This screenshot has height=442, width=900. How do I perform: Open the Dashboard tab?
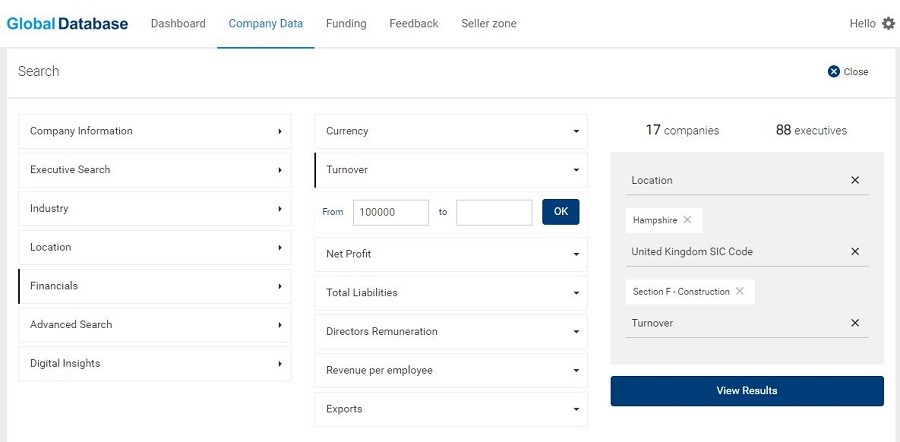coord(178,24)
